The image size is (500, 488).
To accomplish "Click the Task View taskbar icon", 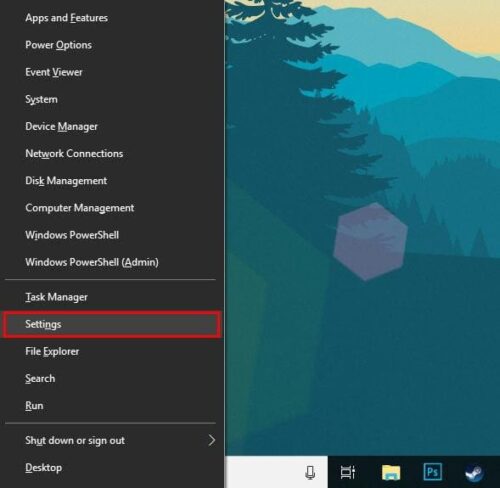I will pos(348,472).
